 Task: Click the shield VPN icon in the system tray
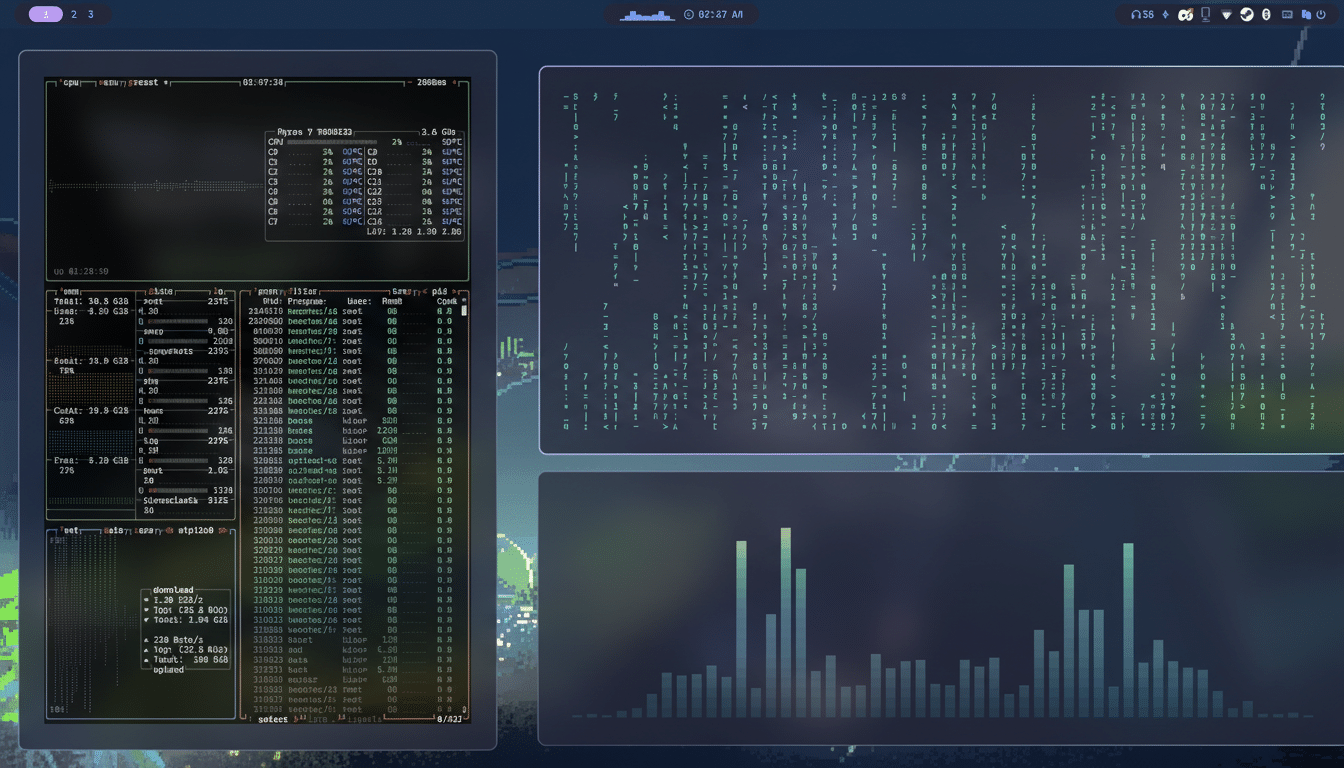tap(1226, 14)
